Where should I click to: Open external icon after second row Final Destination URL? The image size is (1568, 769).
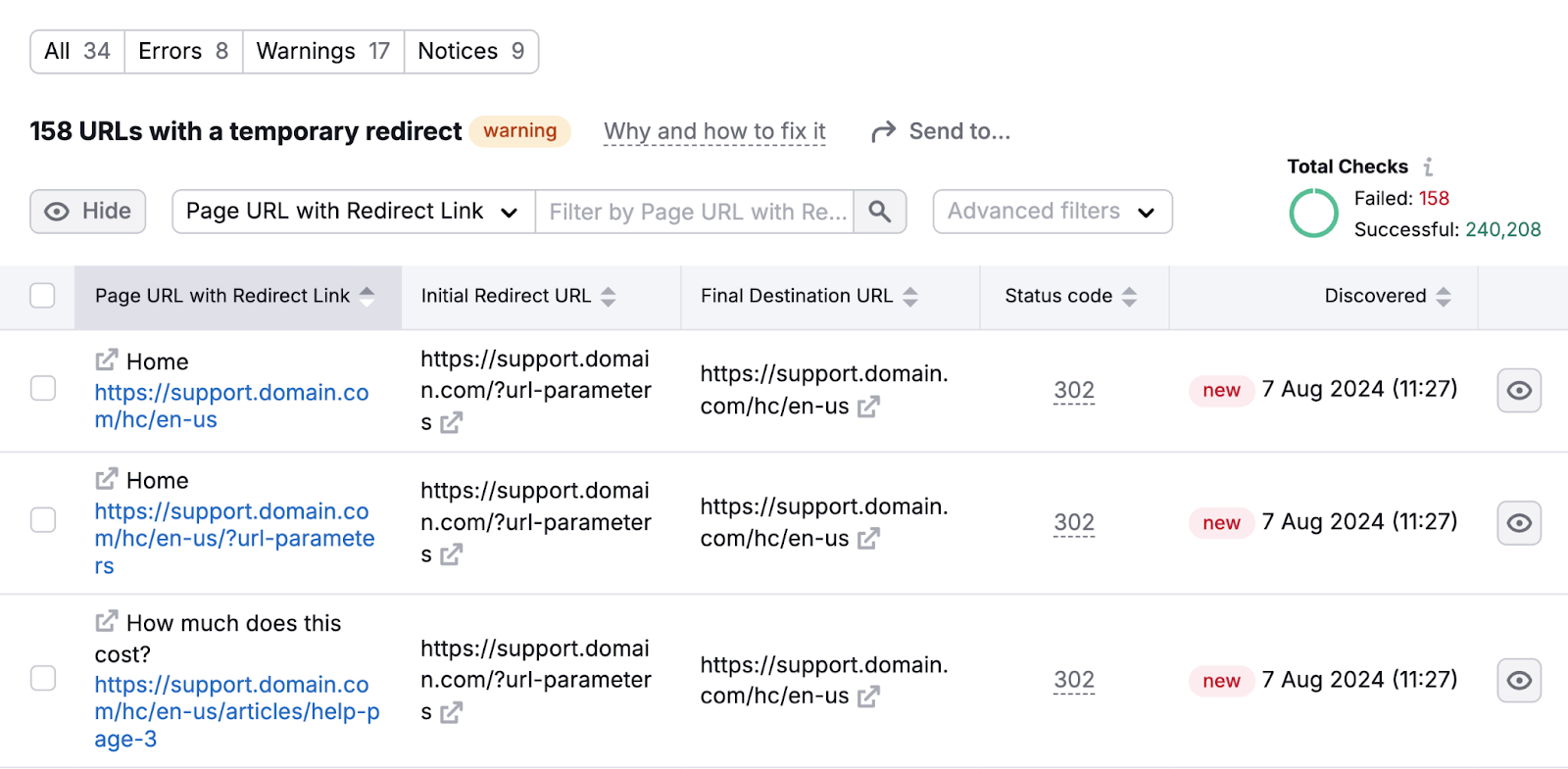[x=868, y=539]
